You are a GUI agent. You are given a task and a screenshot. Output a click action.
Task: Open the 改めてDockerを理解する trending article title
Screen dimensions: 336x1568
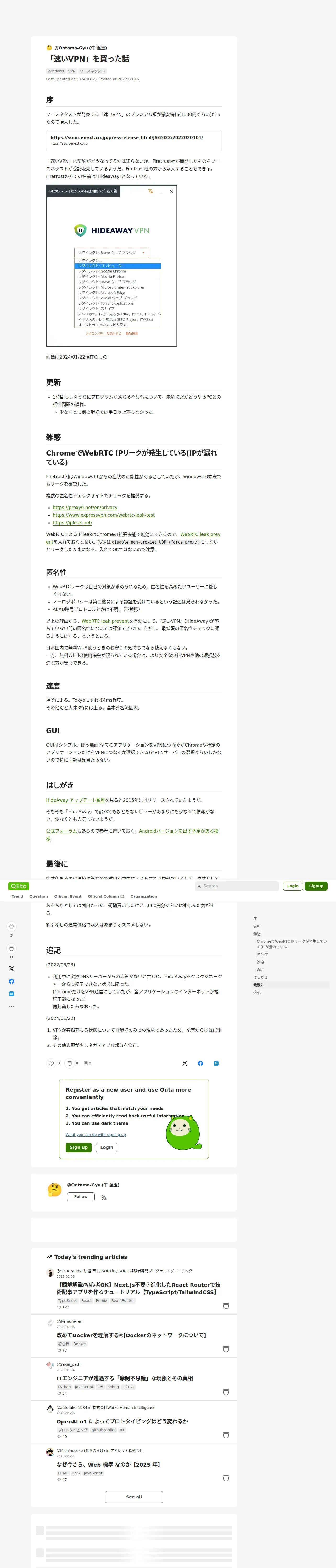[x=131, y=1335]
